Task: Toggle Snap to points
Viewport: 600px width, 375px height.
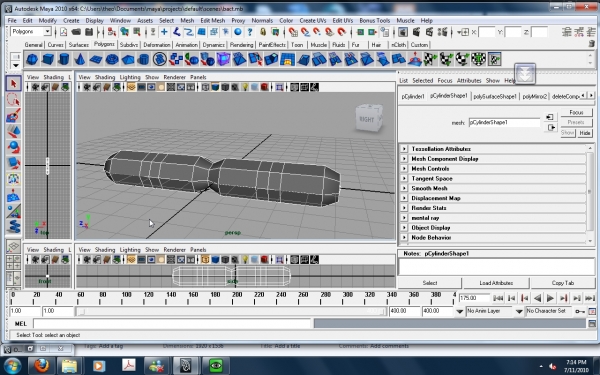Action: coord(317,32)
